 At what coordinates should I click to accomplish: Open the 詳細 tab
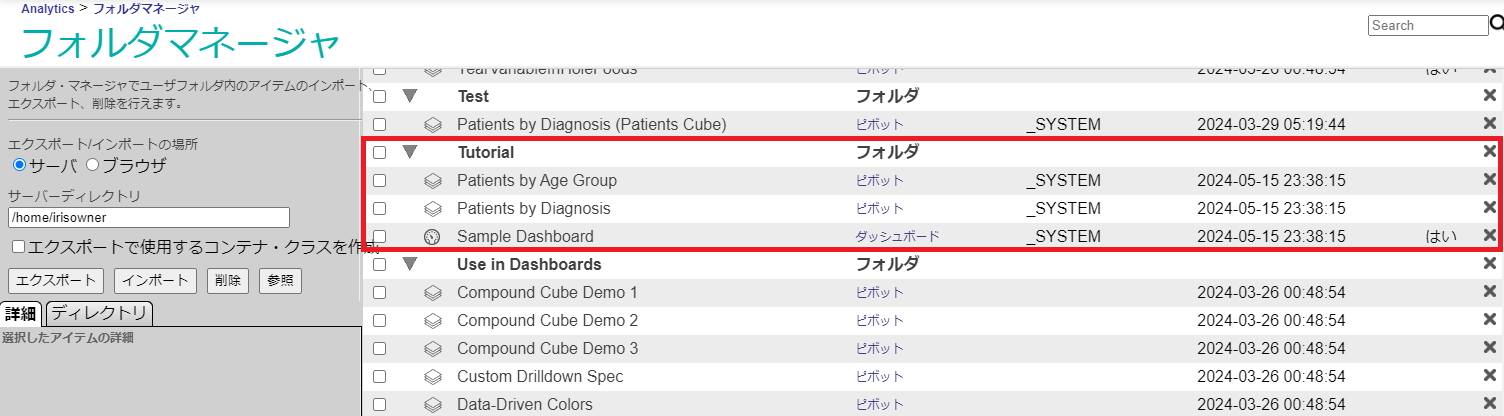pos(21,313)
